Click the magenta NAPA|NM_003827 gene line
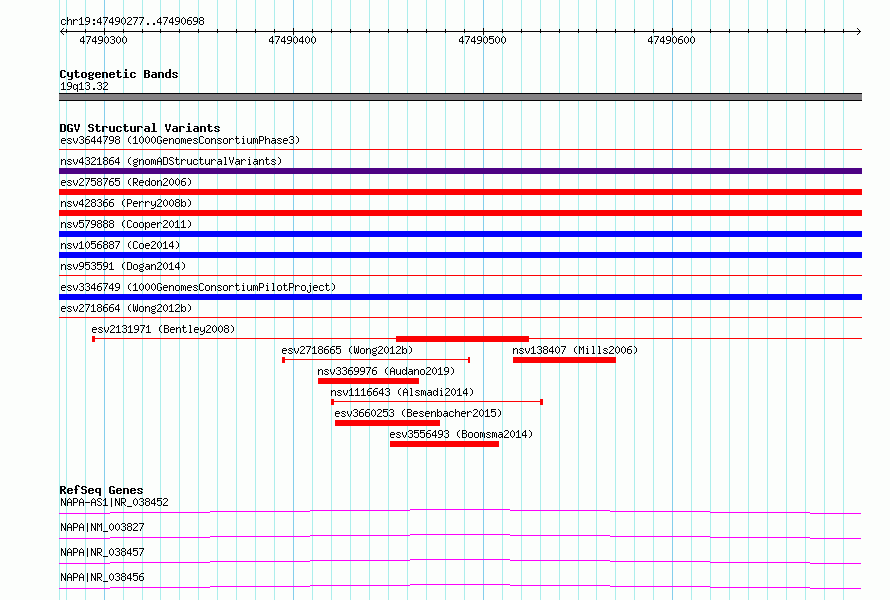This screenshot has height=600, width=890. pyautogui.click(x=460, y=536)
